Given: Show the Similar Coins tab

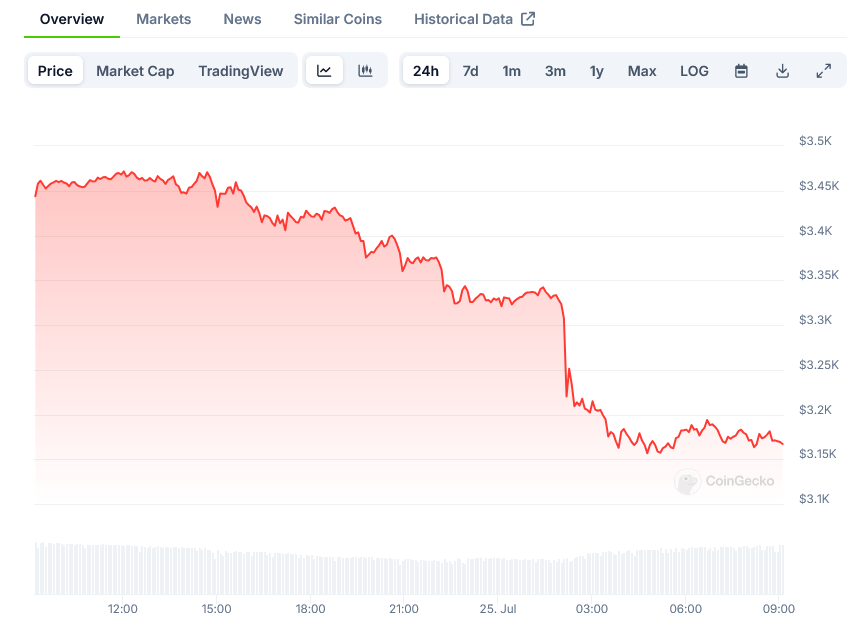Looking at the screenshot, I should pyautogui.click(x=337, y=19).
